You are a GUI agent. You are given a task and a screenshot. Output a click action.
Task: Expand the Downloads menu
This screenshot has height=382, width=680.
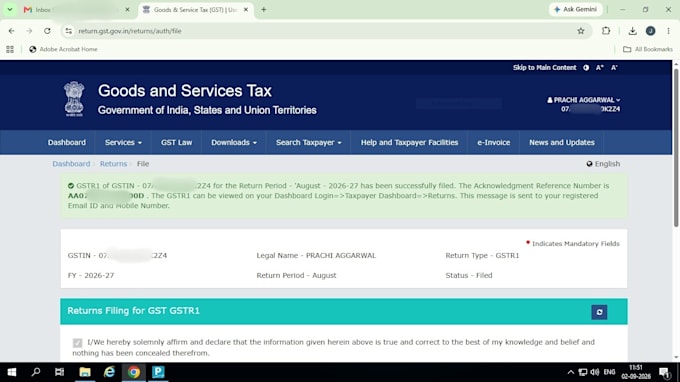click(234, 143)
